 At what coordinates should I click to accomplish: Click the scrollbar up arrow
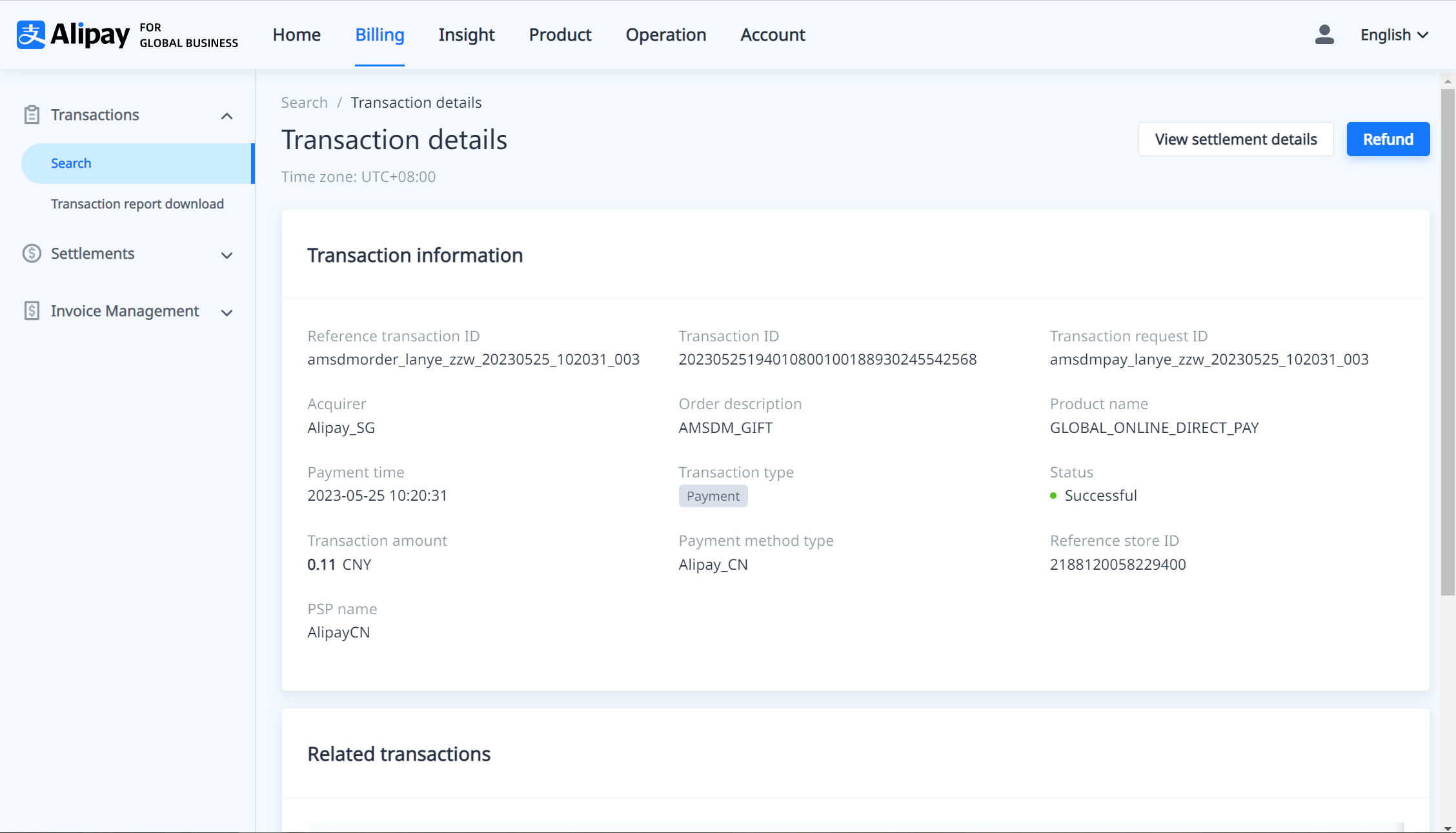[1448, 81]
